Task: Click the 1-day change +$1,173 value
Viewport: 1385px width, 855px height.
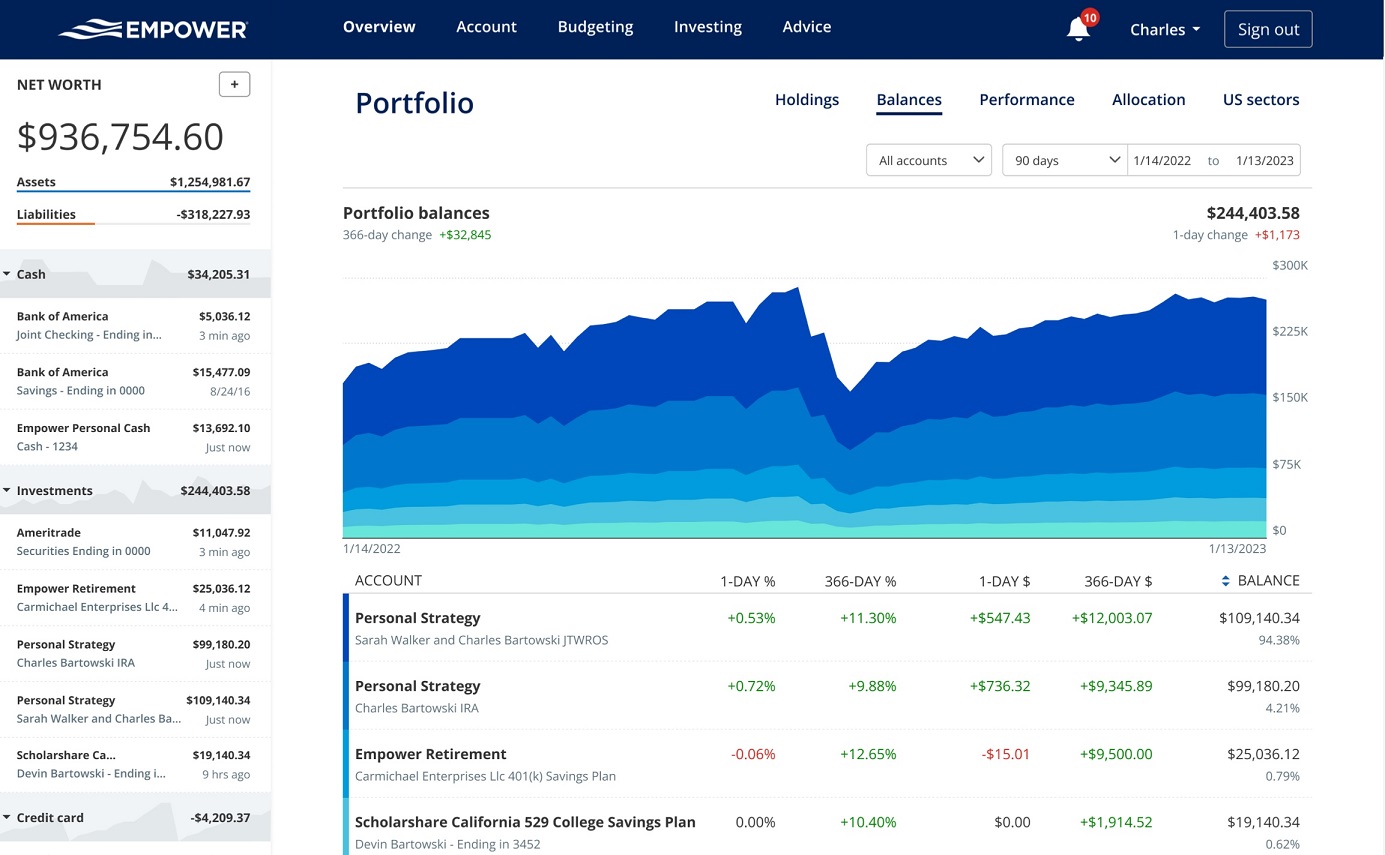Action: [1277, 235]
